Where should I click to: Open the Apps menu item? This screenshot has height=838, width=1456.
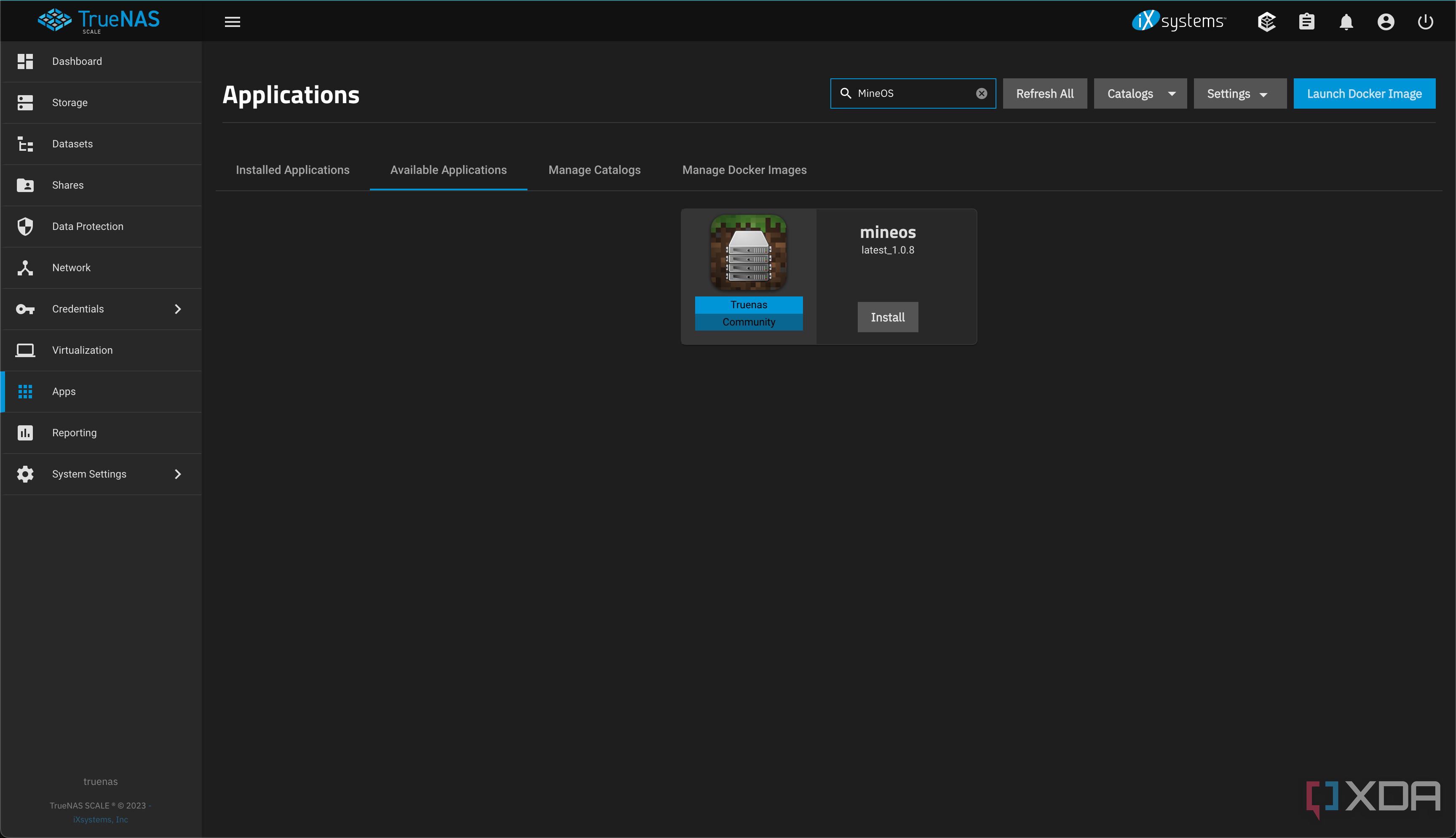(102, 392)
